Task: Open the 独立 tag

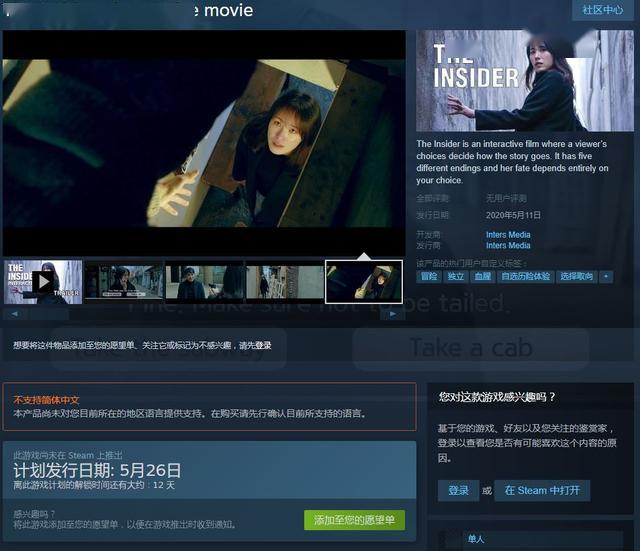Action: (x=456, y=276)
